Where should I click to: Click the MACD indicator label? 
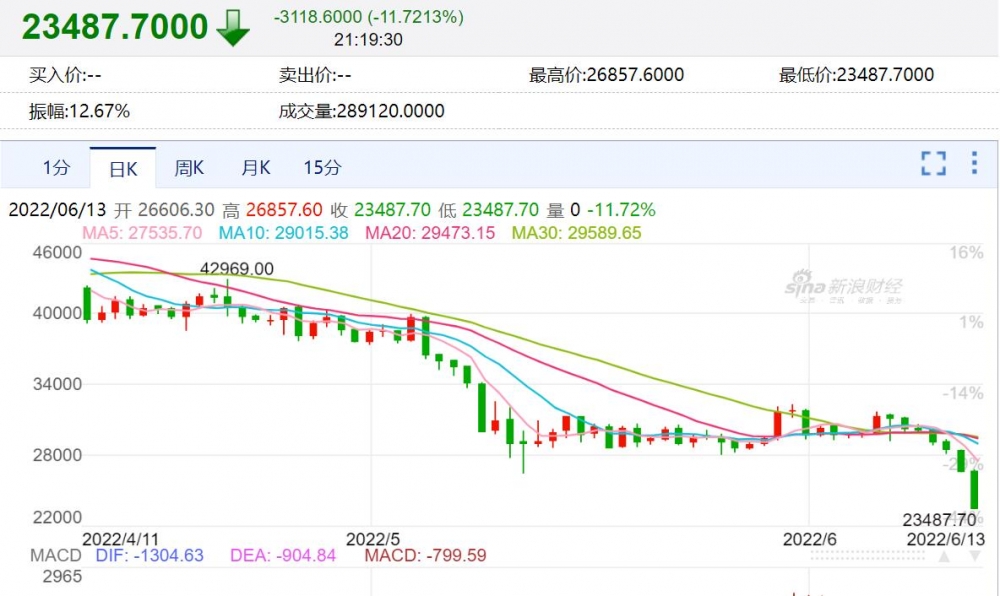(55, 555)
